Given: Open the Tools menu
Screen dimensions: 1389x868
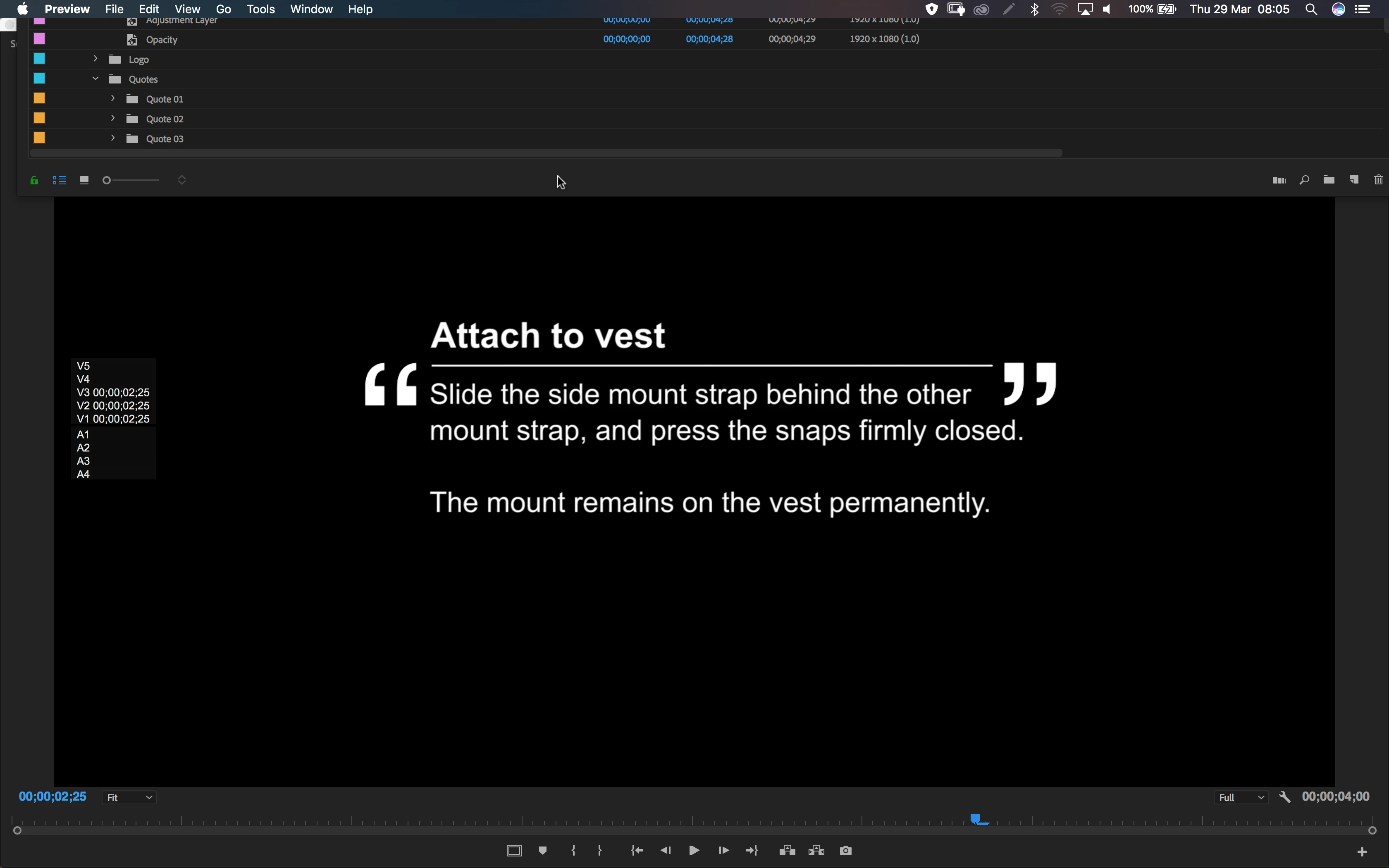Looking at the screenshot, I should [260, 9].
